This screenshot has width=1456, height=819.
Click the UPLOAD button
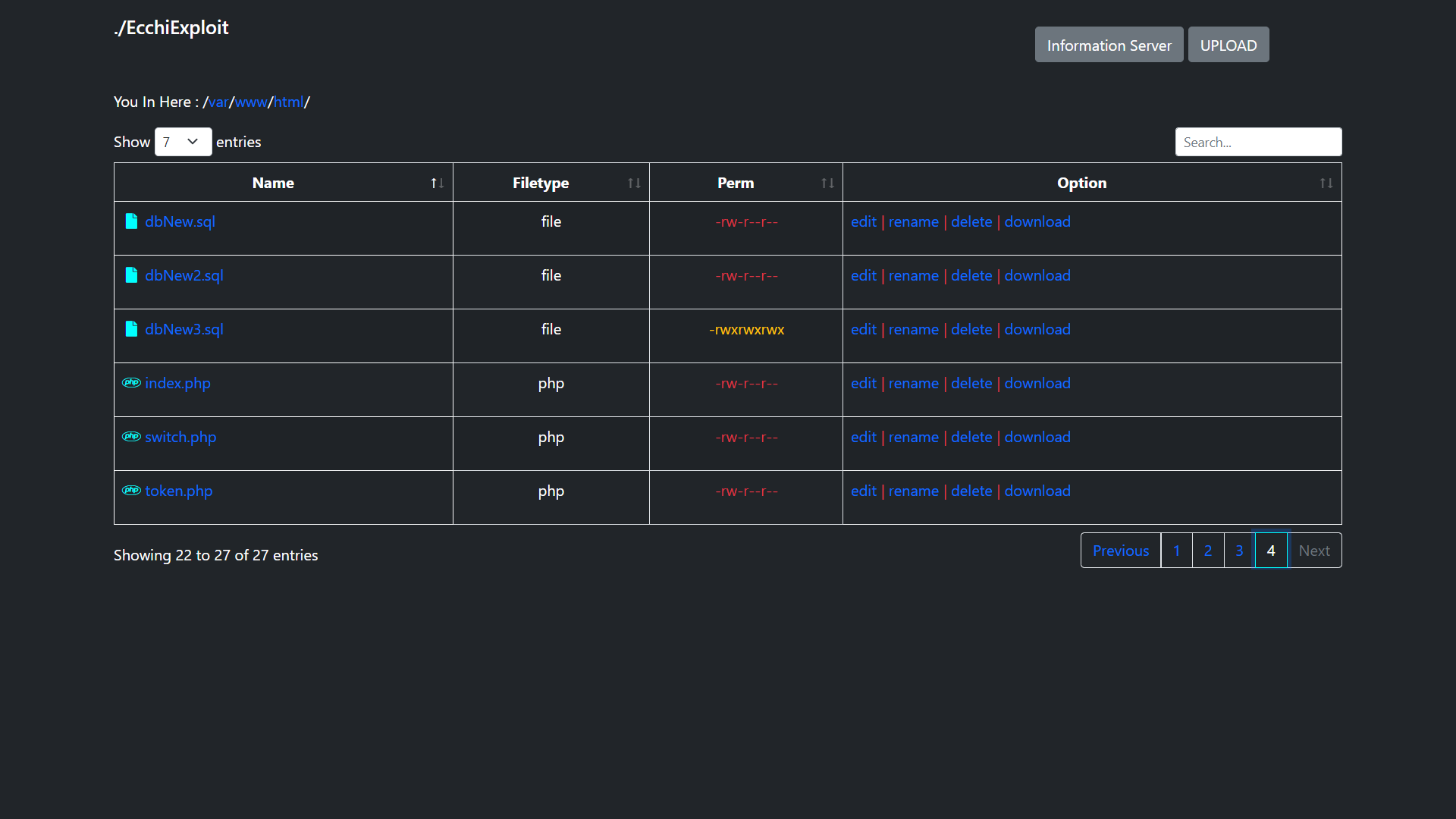[x=1228, y=45]
